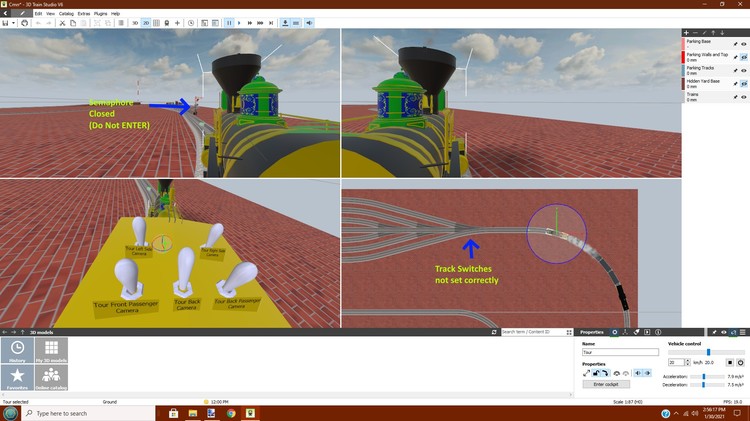This screenshot has width=750, height=421.
Task: Click the triple-speed fast forward button
Action: click(260, 23)
